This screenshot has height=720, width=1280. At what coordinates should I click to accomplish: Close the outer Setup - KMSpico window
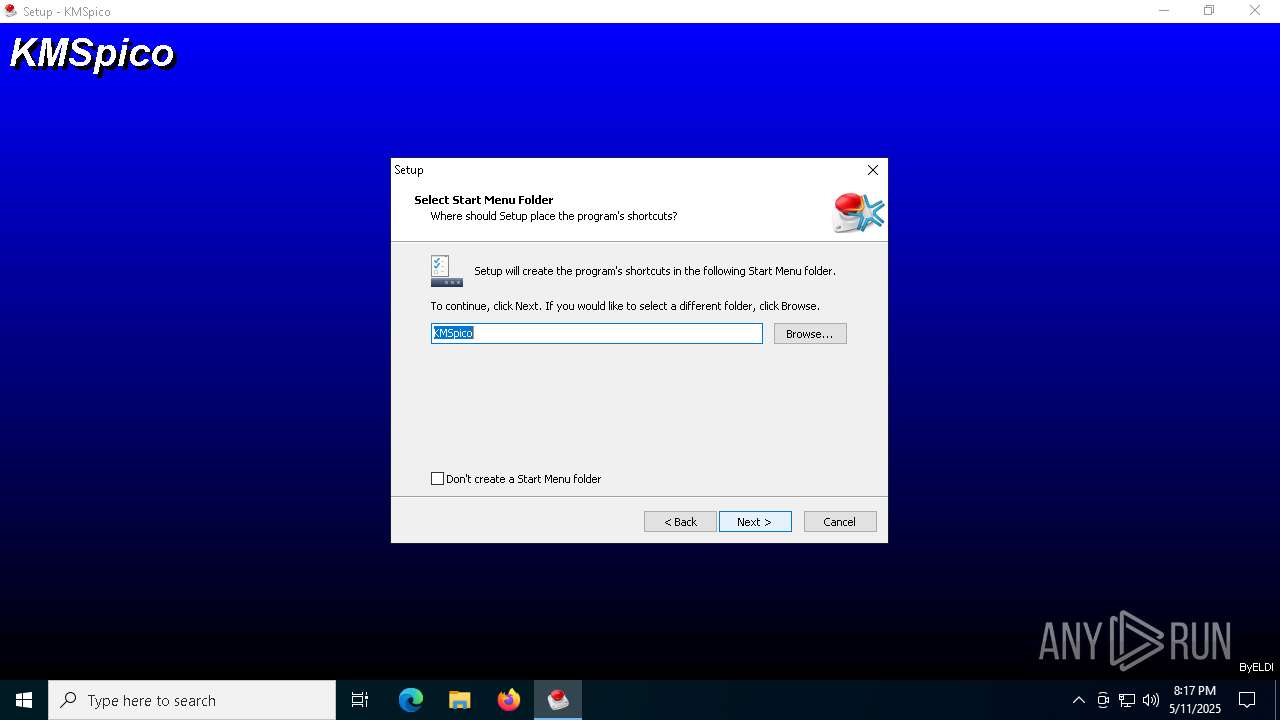(1255, 11)
